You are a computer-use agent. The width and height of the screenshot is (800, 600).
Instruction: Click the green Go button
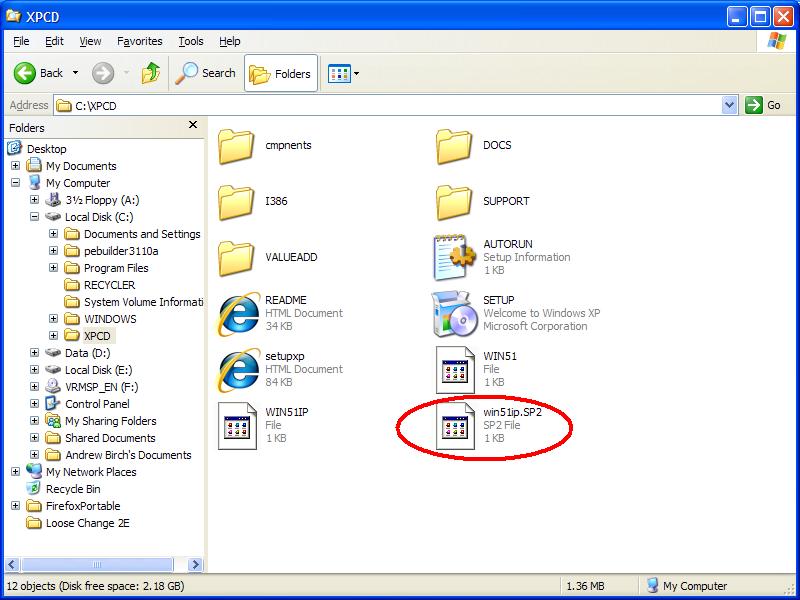[763, 105]
